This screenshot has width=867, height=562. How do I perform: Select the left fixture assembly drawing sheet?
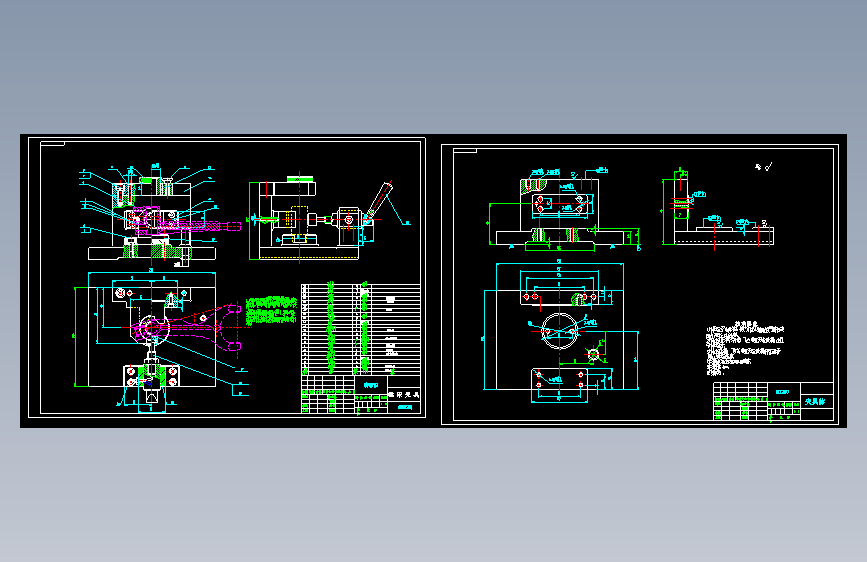[227, 277]
